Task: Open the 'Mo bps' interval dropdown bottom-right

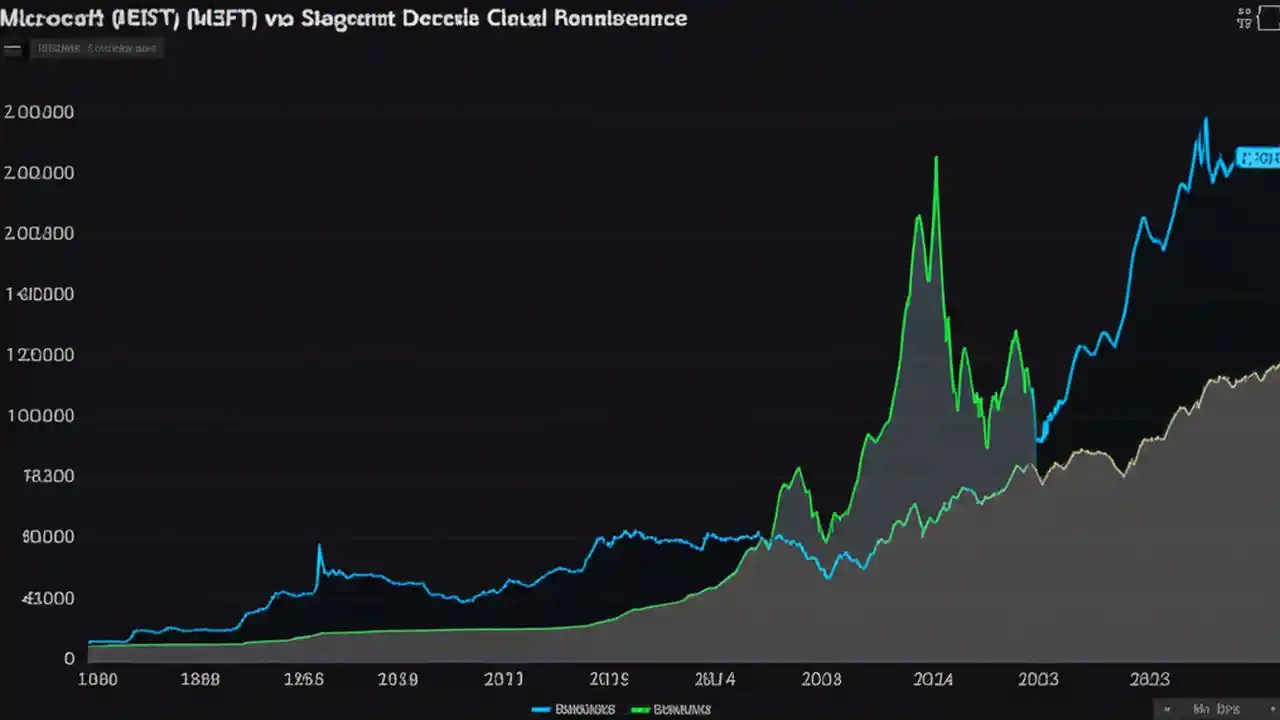Action: (1215, 707)
